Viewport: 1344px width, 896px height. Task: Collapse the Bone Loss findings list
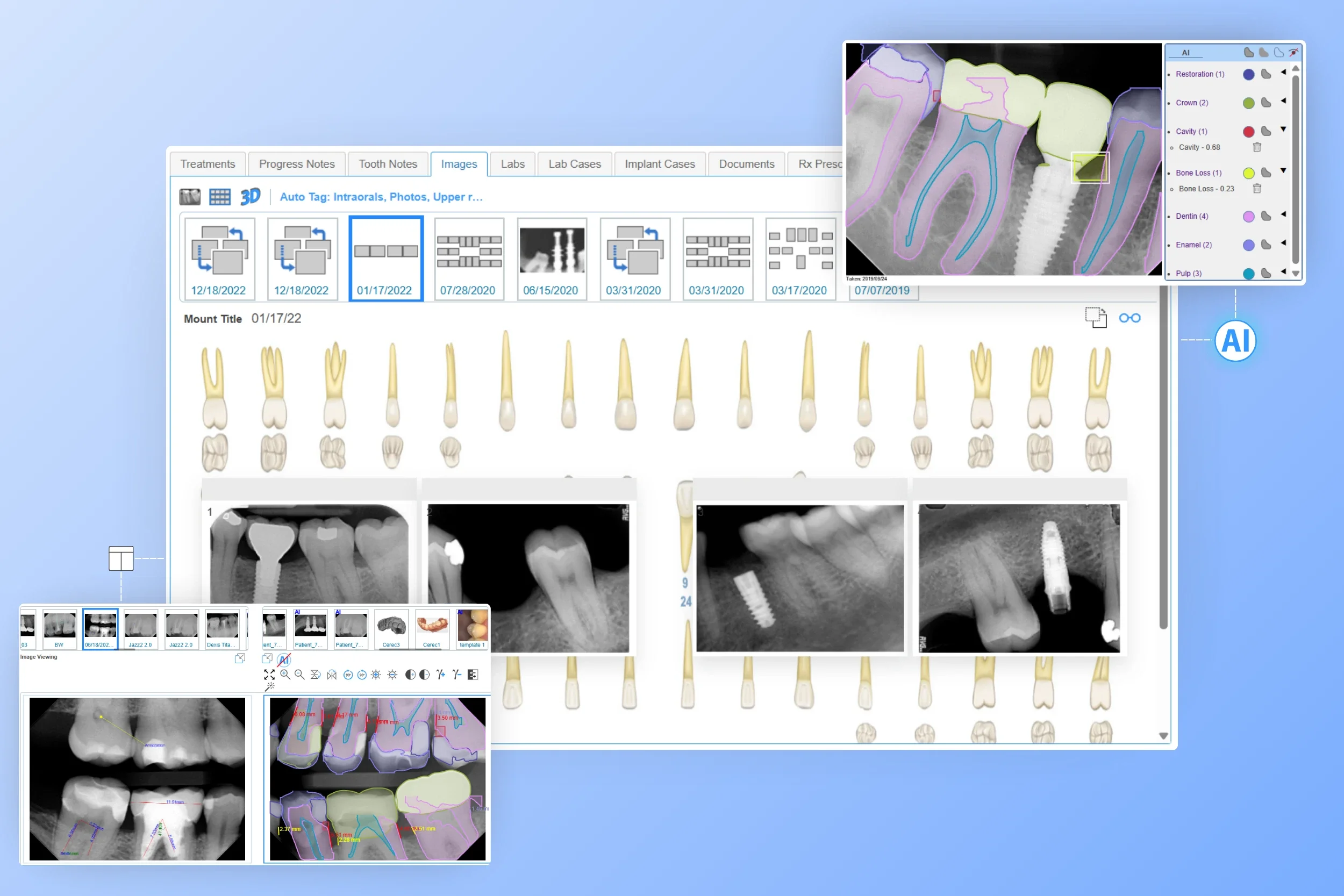tap(1283, 171)
